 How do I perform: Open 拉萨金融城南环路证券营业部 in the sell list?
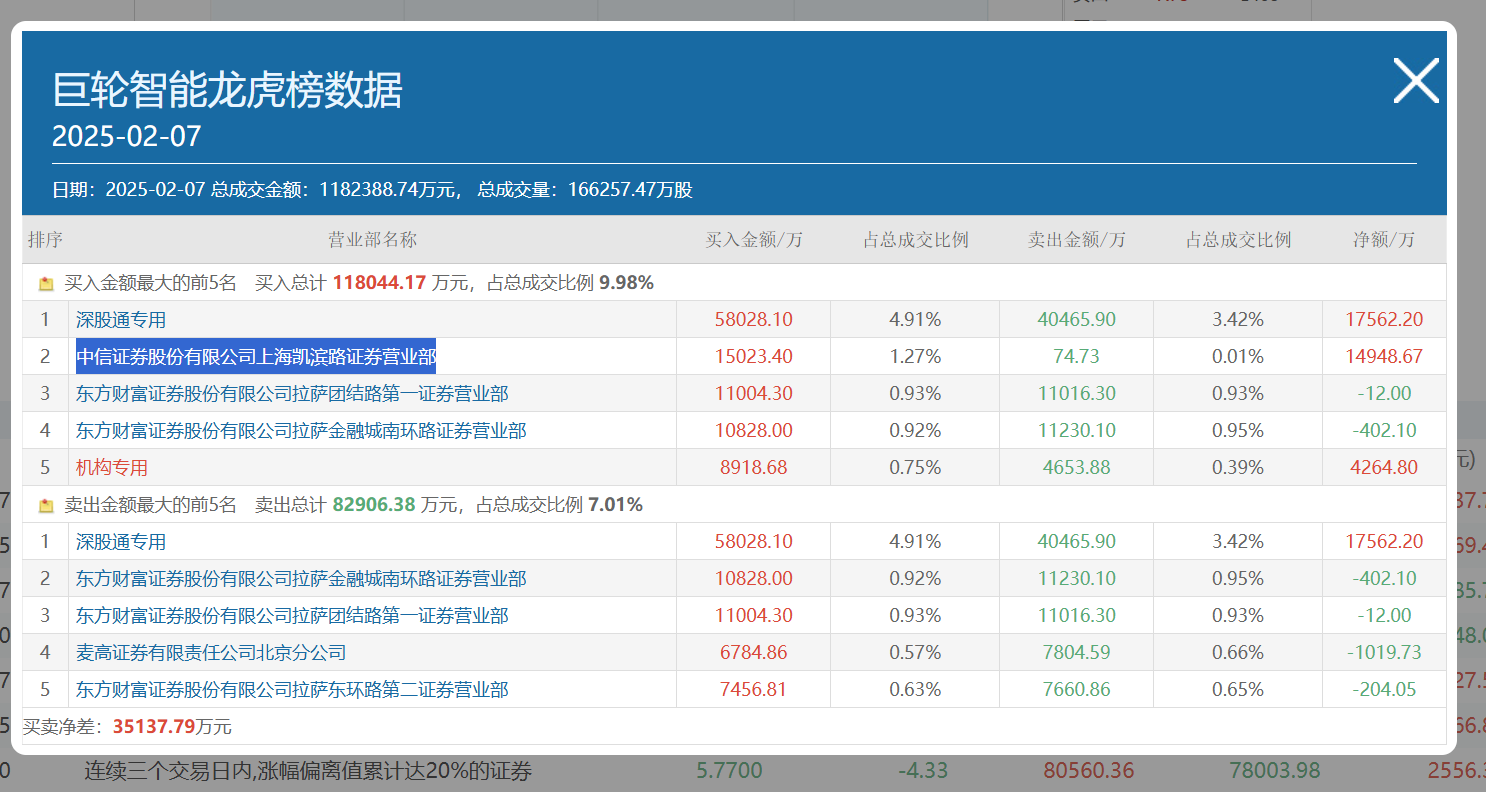[x=301, y=579]
